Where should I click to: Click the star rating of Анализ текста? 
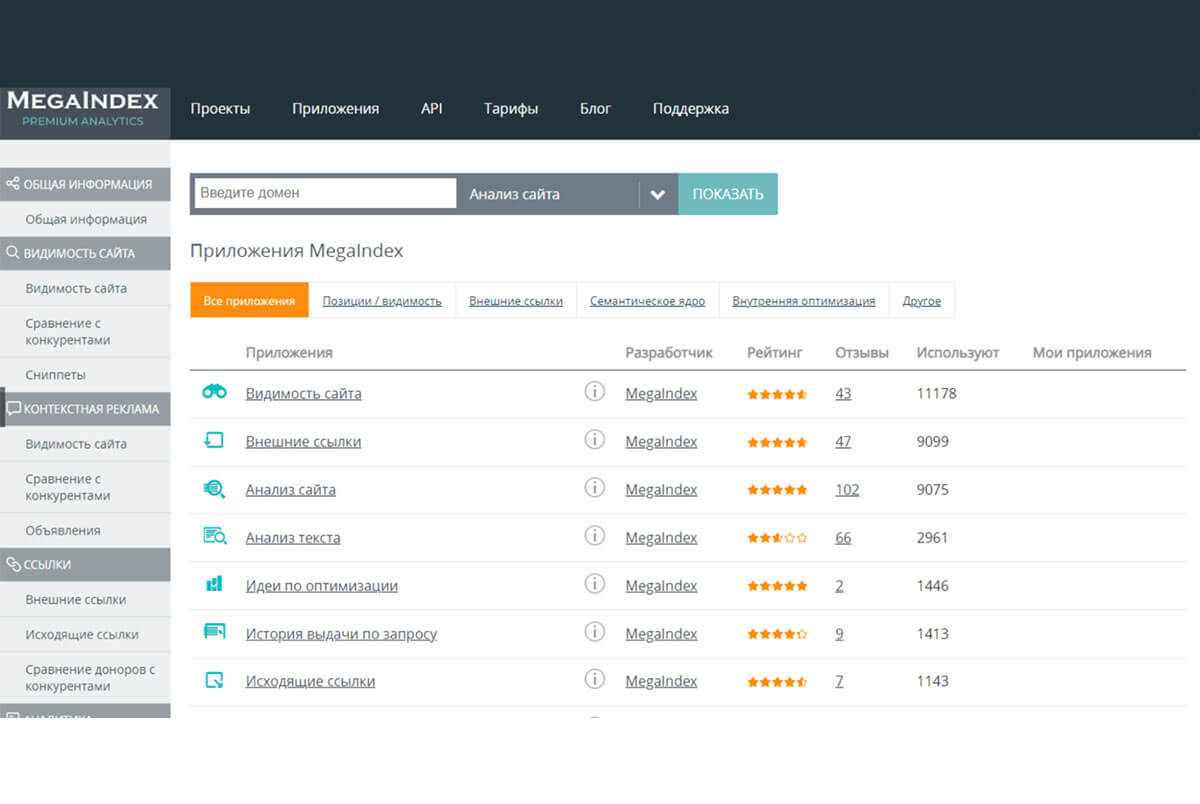[x=777, y=537]
